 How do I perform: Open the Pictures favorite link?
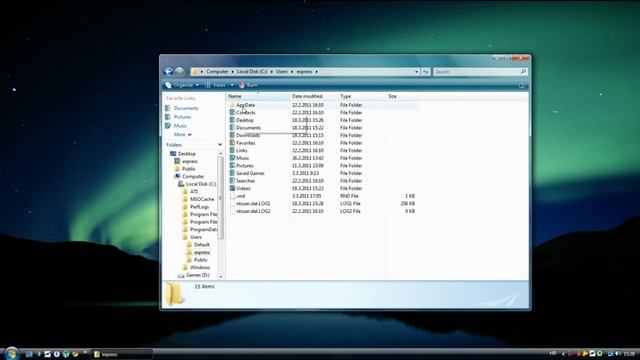coord(182,117)
